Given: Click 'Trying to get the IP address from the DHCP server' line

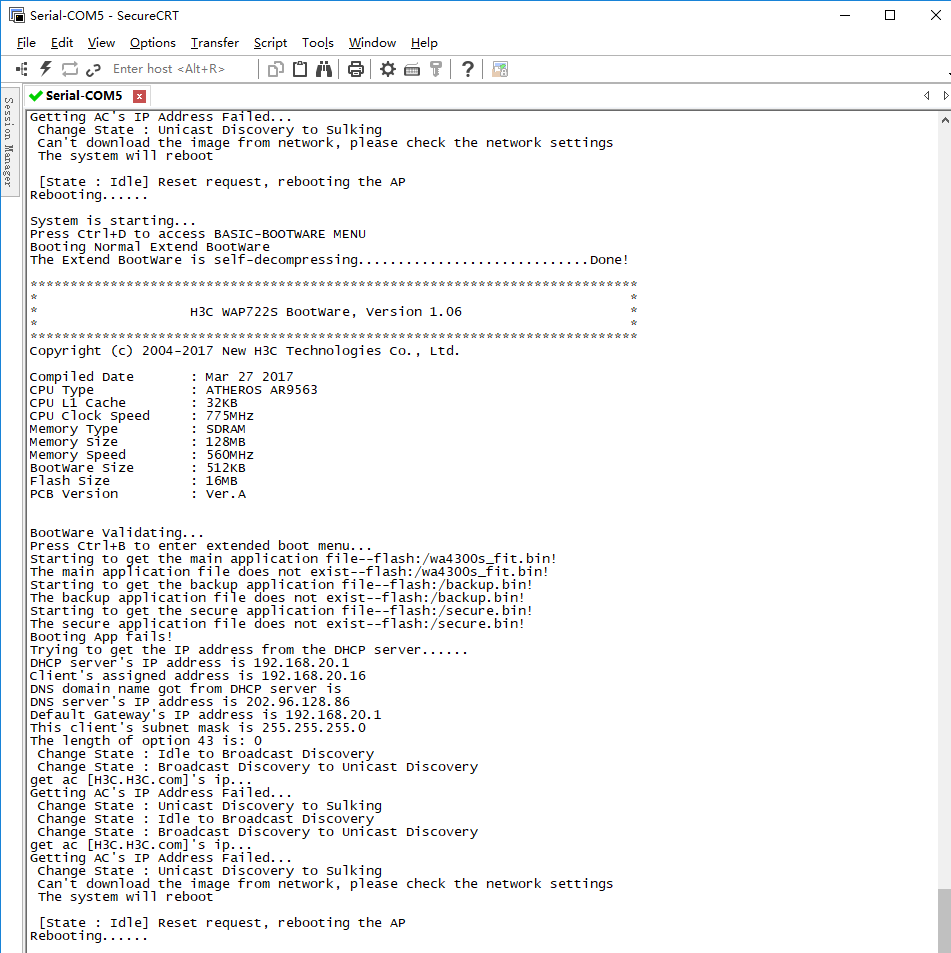Looking at the screenshot, I should pyautogui.click(x=249, y=650).
